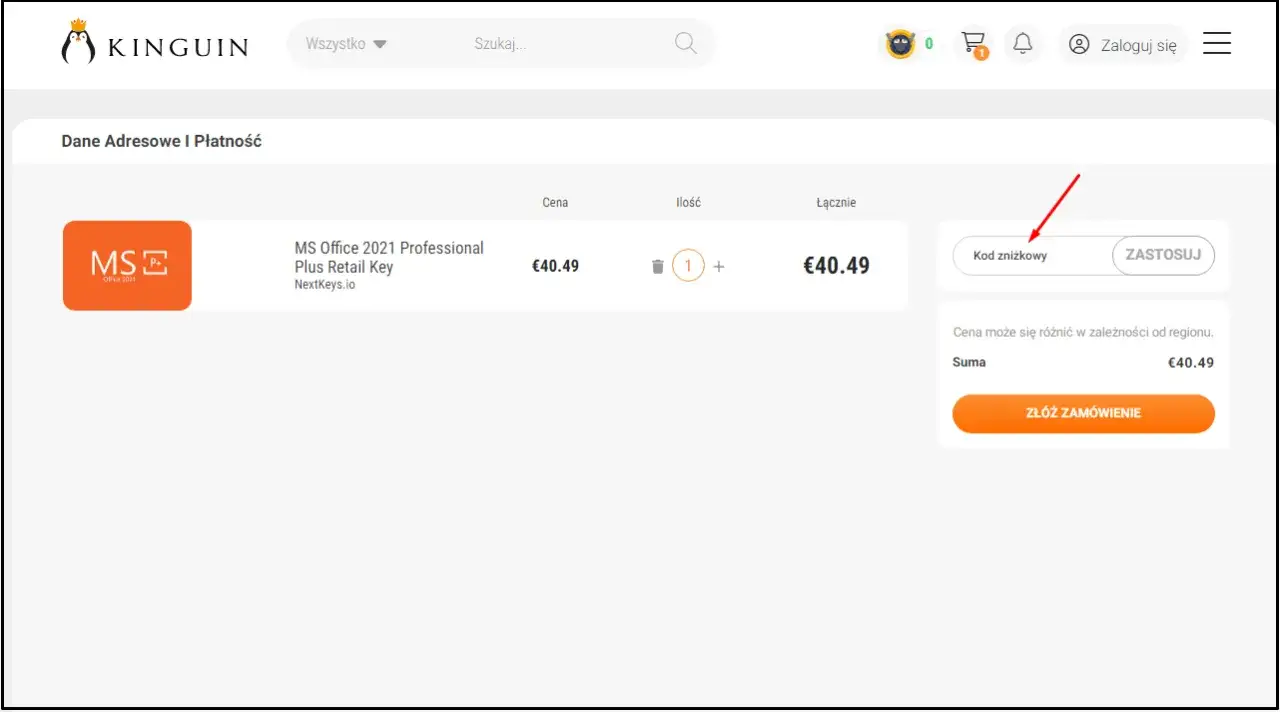Open MS Office 2021 Professional Plus title
The image size is (1280, 712).
coord(388,257)
